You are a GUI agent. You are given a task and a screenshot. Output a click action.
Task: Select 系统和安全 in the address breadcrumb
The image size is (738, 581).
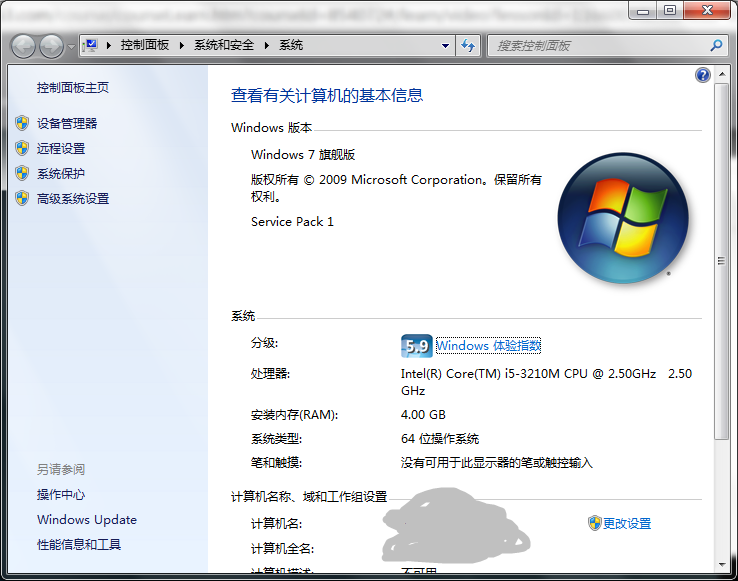pos(224,45)
